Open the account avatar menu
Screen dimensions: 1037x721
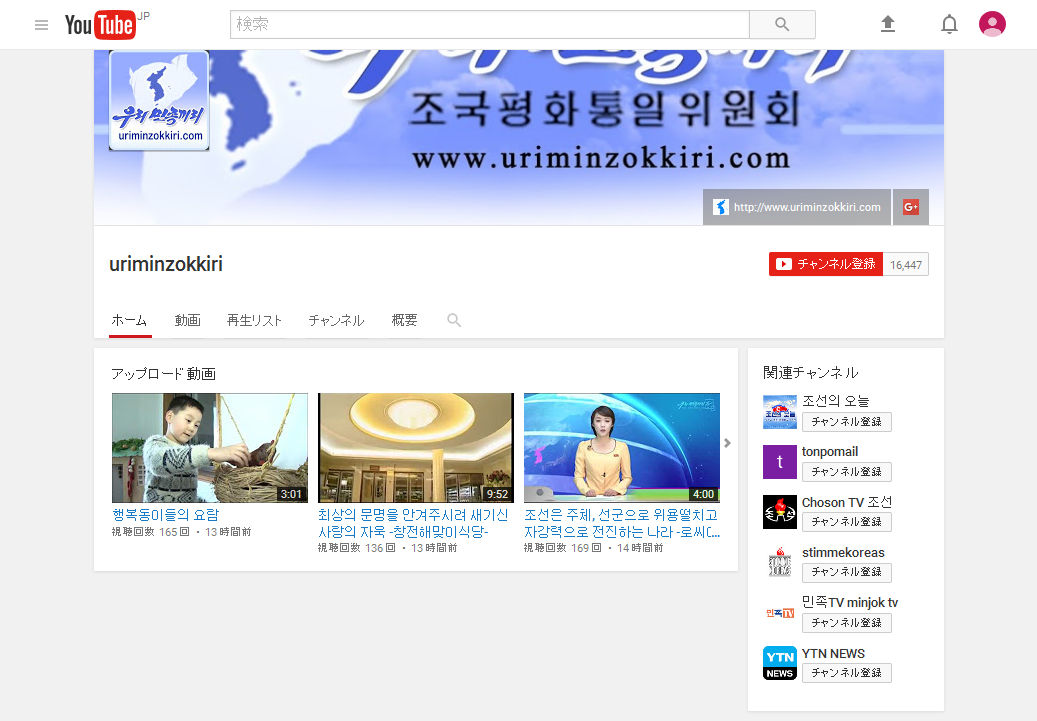pyautogui.click(x=992, y=24)
